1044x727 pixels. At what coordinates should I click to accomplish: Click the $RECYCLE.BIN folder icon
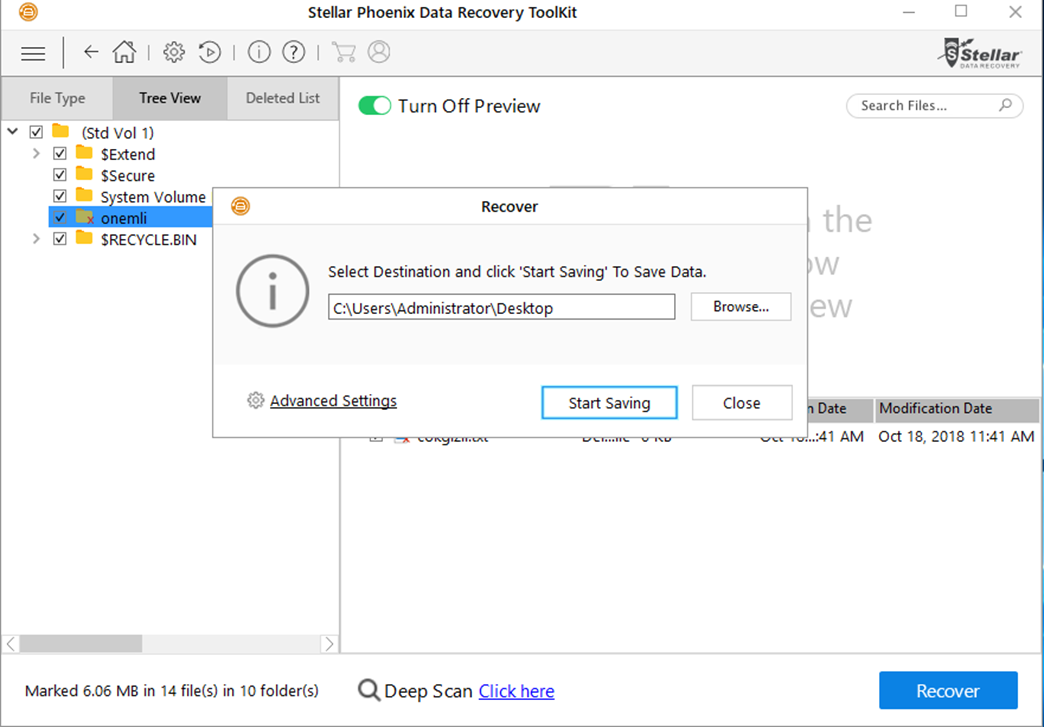tap(84, 238)
